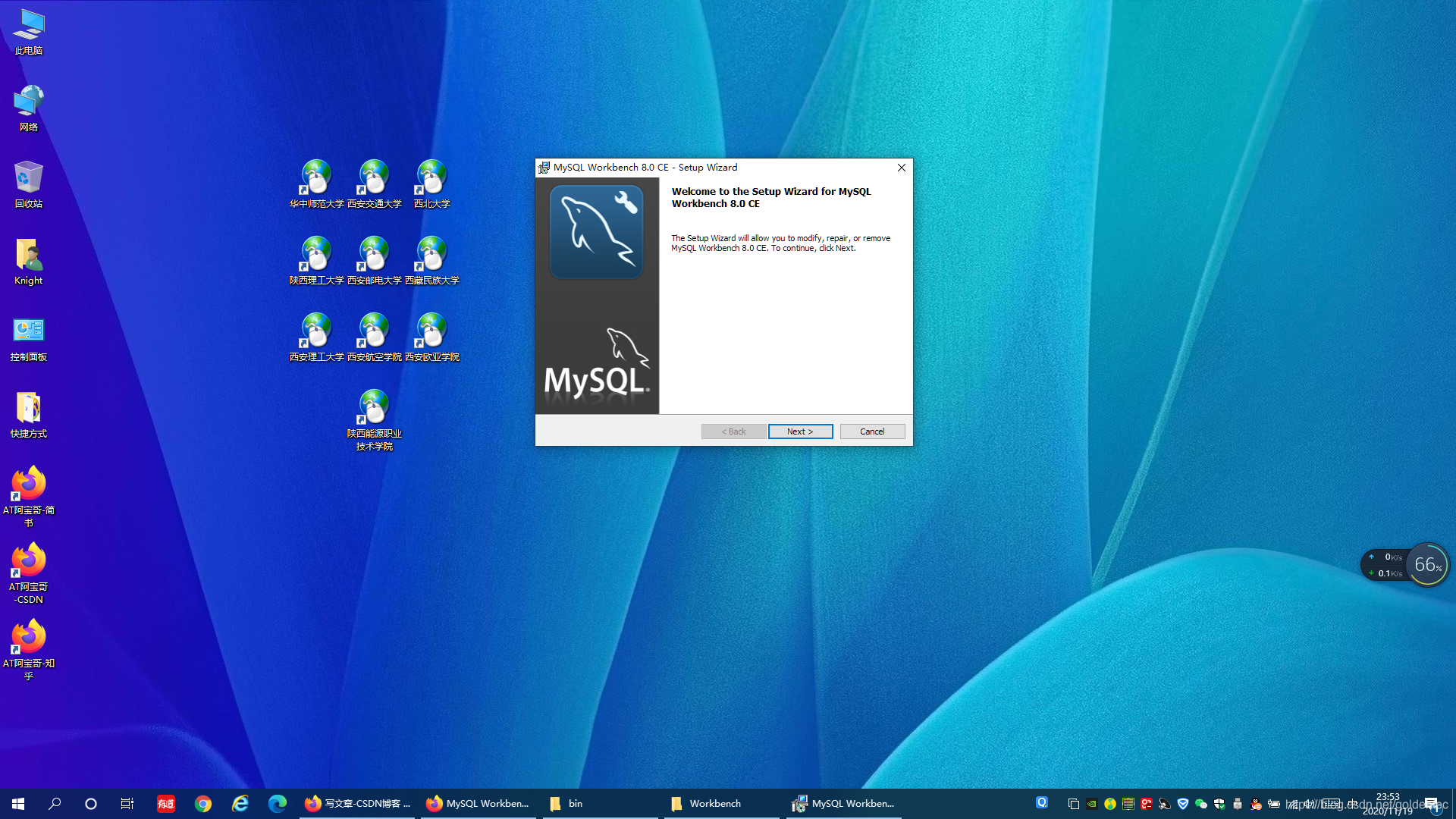
Task: Switch to 写文章-CSDN博客 Firefox window
Action: [356, 804]
